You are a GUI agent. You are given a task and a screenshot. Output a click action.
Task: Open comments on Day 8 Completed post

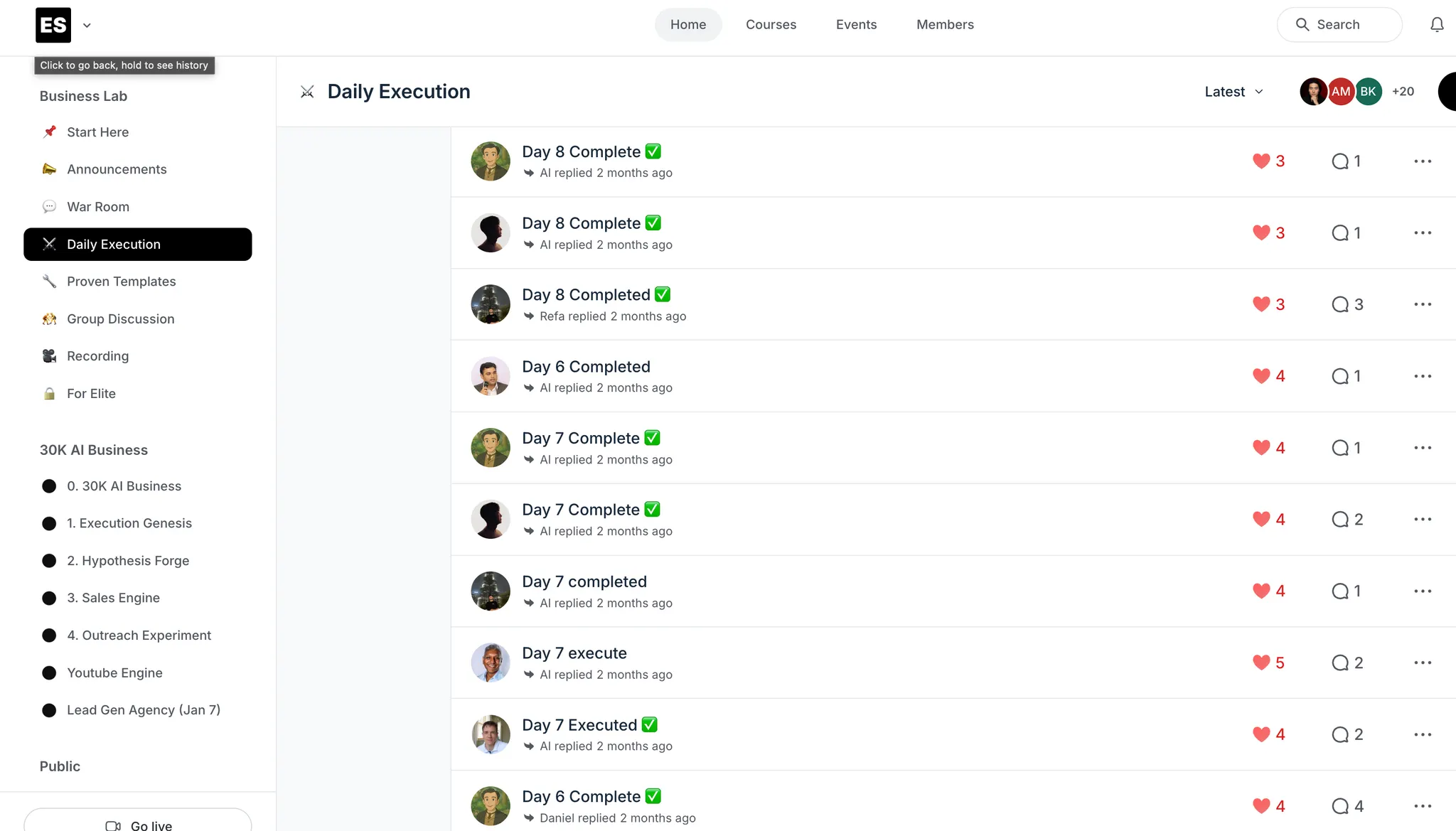click(1340, 304)
